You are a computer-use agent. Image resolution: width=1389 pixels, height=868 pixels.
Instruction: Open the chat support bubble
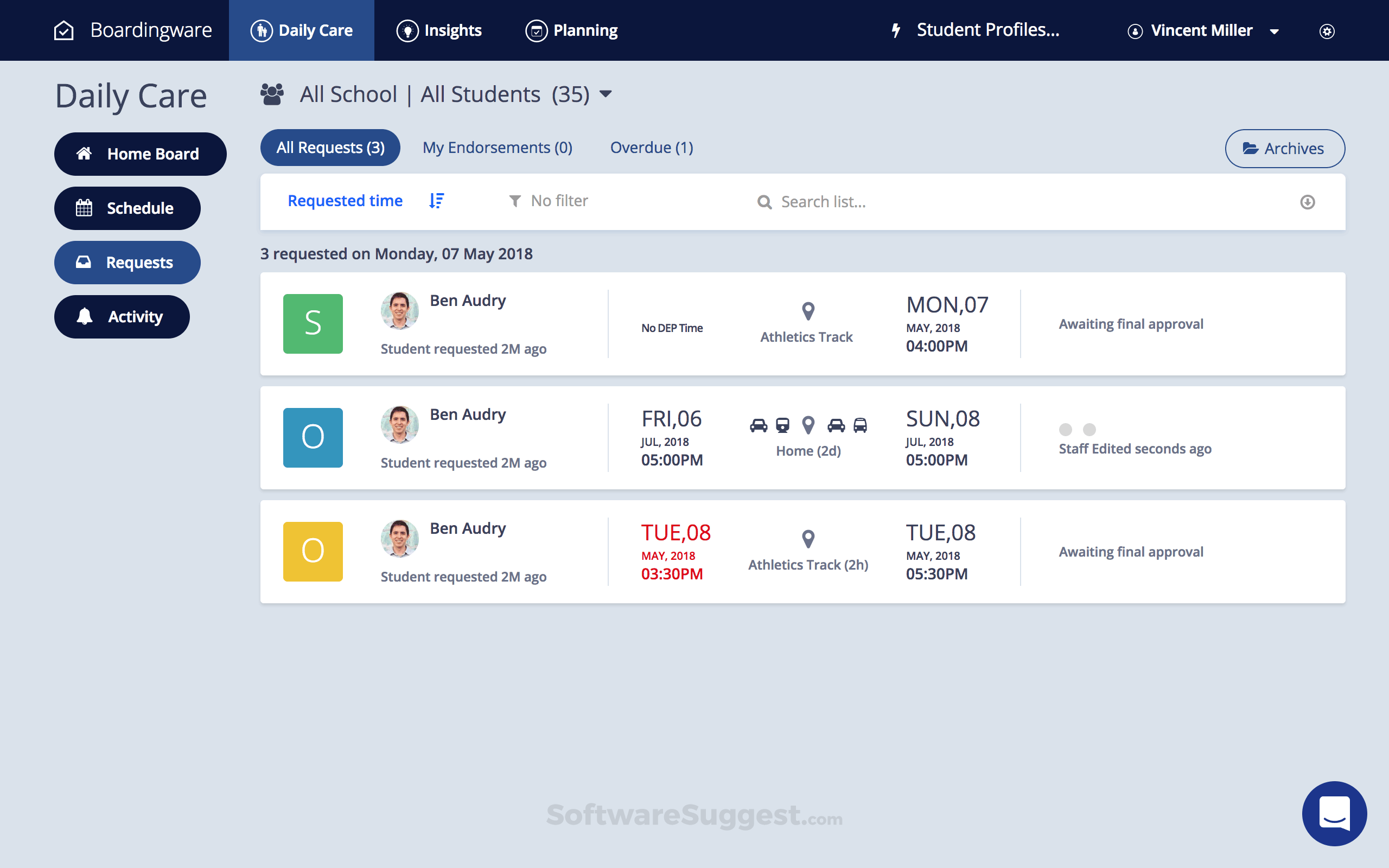pyautogui.click(x=1334, y=813)
